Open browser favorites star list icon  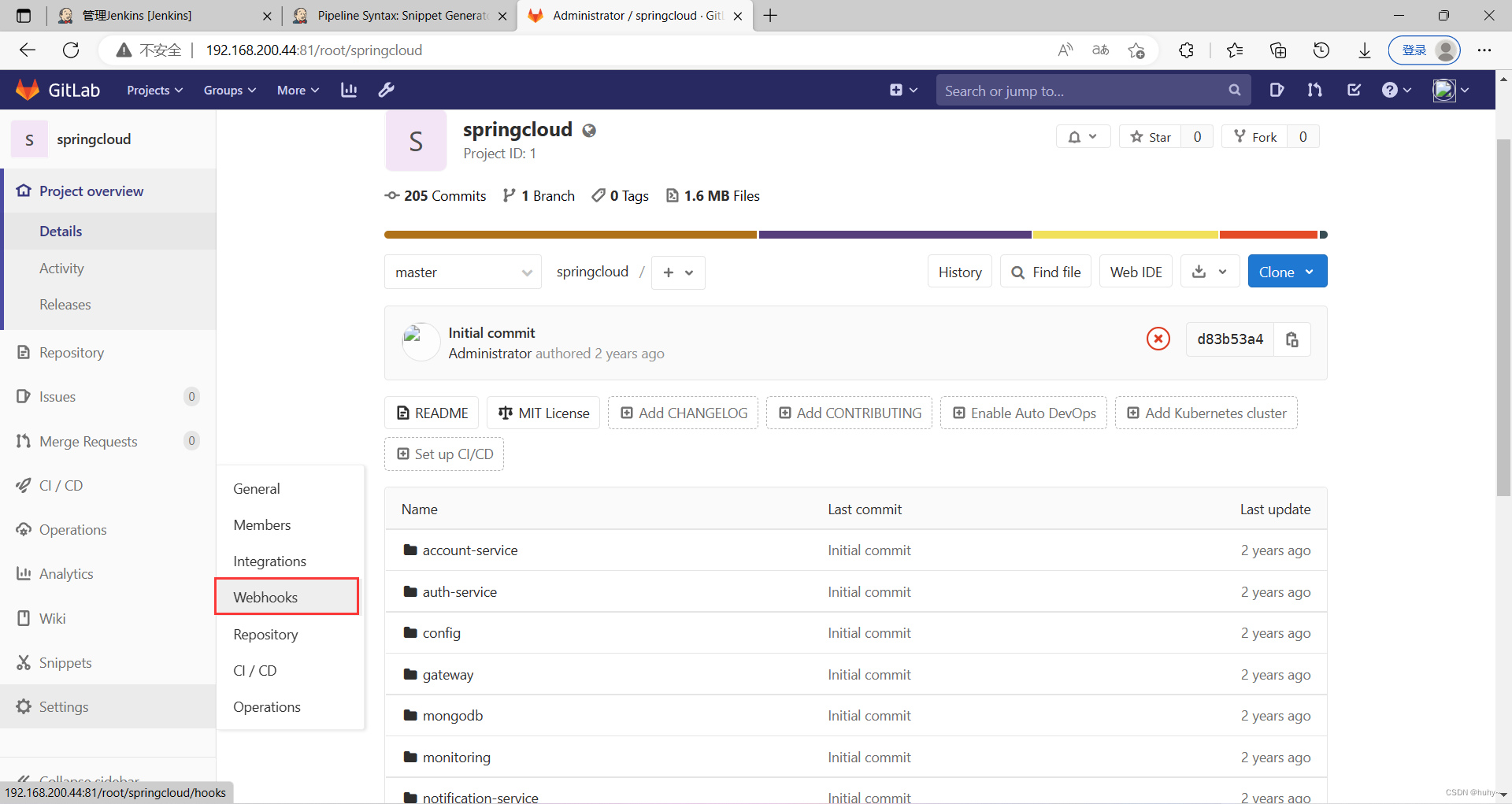click(1234, 50)
